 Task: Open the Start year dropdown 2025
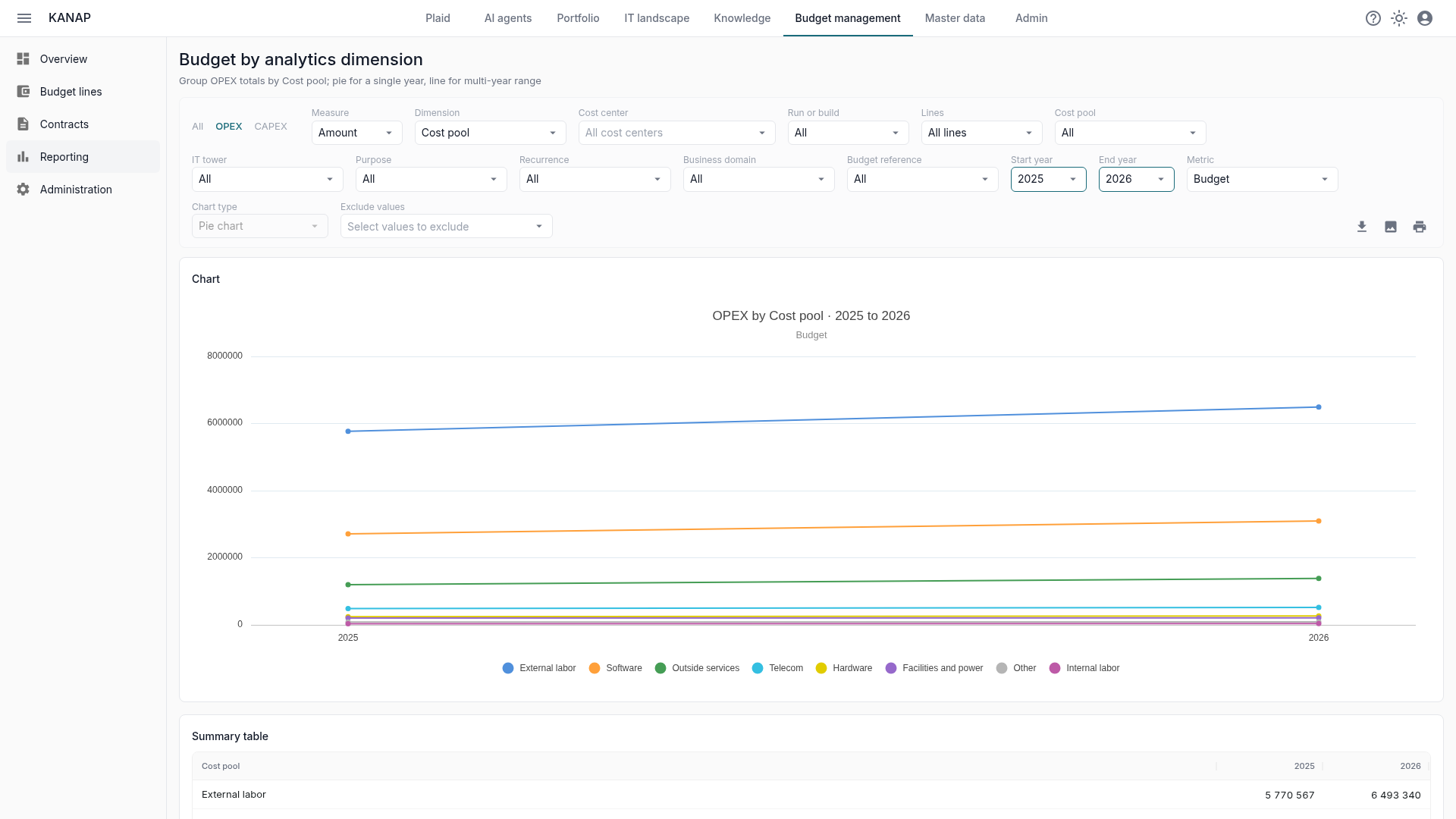1048,179
